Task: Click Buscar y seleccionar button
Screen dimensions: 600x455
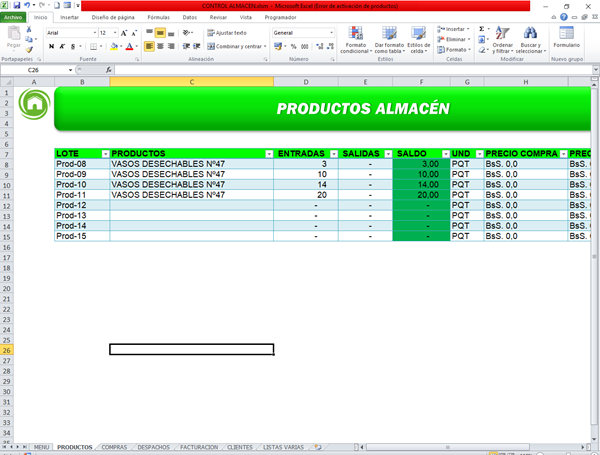Action: click(x=530, y=40)
